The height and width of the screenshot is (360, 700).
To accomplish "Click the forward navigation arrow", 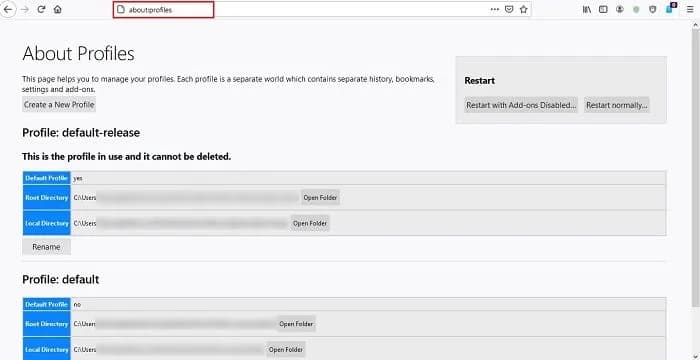I will [25, 9].
